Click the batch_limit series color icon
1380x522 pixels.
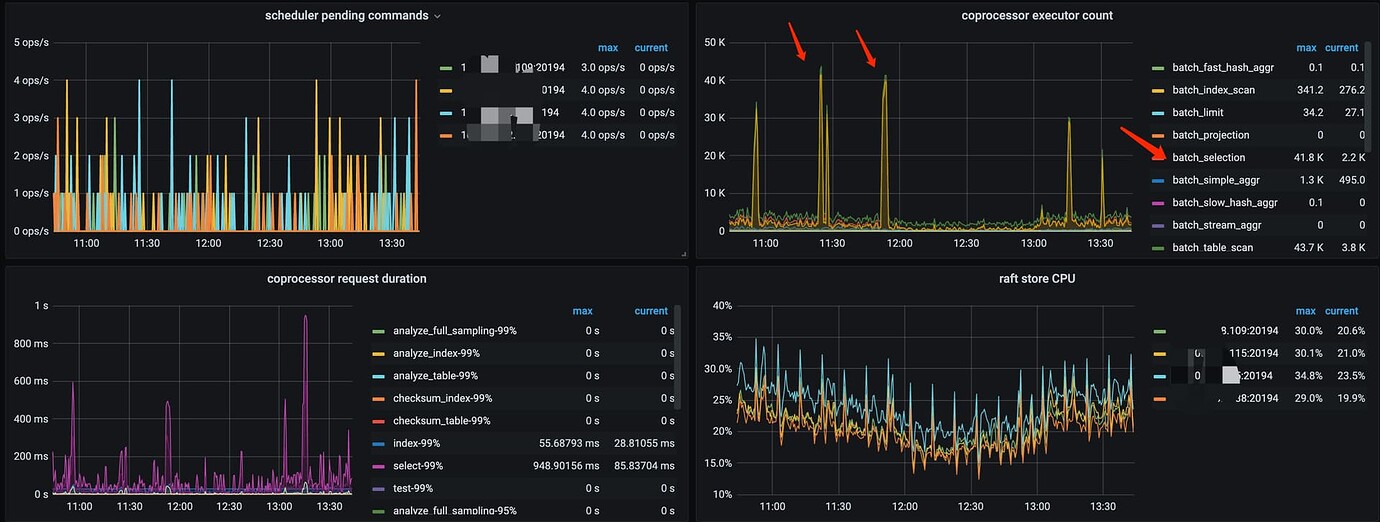tap(1158, 113)
